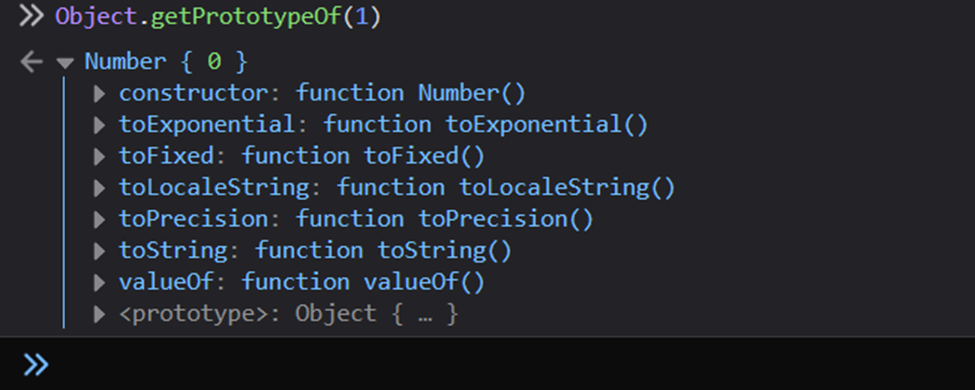Expand the <prototype> Object arrow
975x390 pixels.
point(99,314)
